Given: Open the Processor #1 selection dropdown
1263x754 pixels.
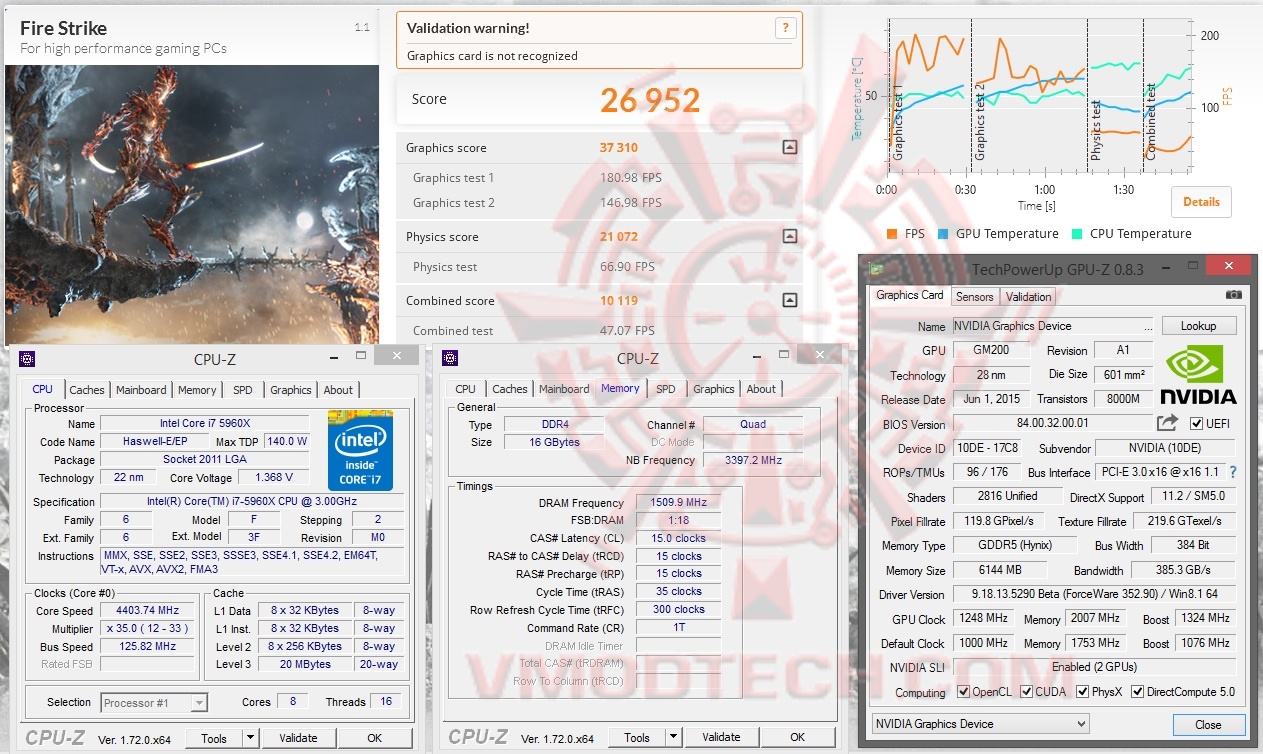Looking at the screenshot, I should click(x=154, y=702).
